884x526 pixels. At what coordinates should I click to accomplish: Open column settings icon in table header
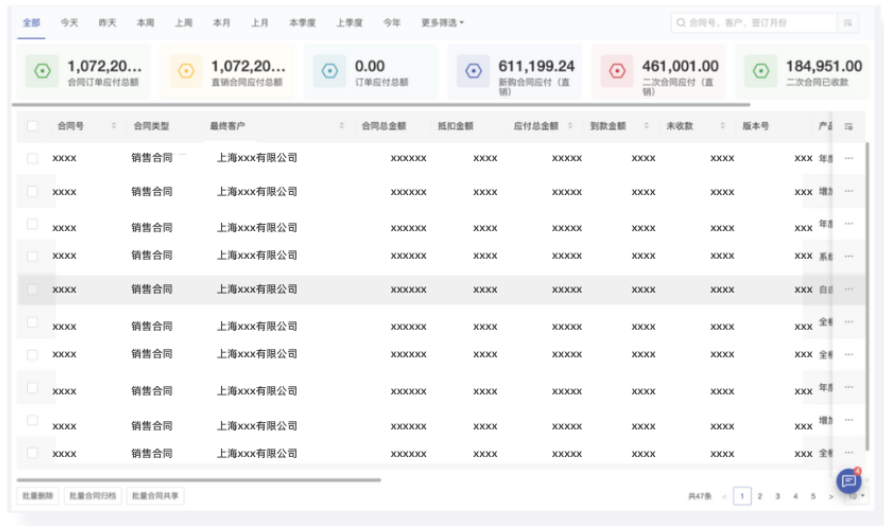848,126
